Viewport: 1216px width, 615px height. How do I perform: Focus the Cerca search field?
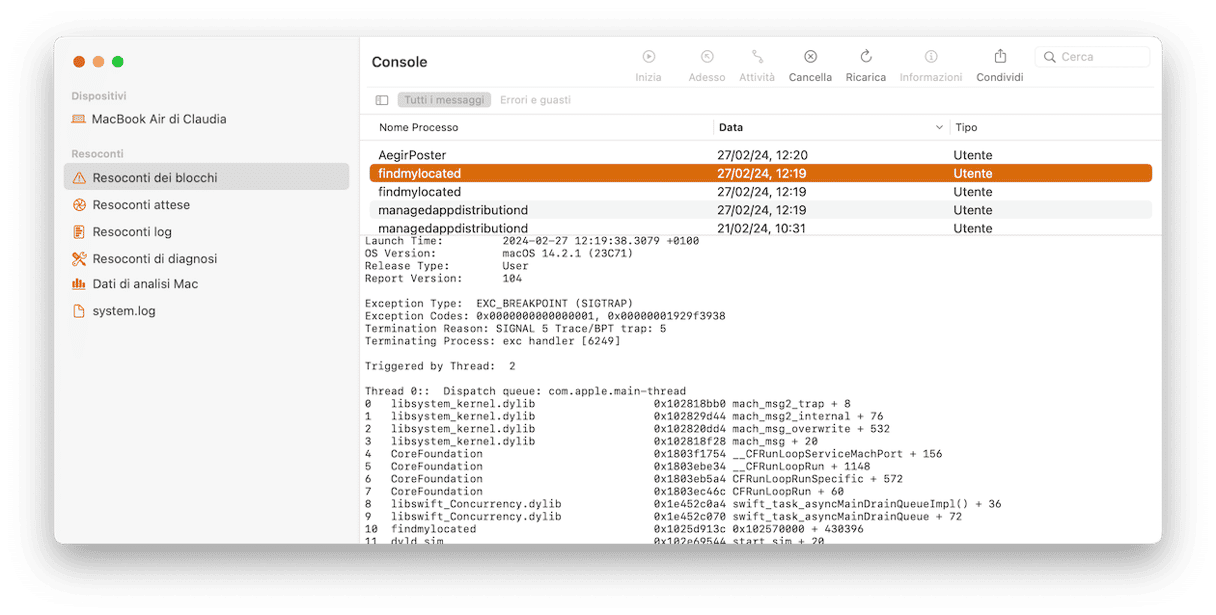(x=1092, y=57)
